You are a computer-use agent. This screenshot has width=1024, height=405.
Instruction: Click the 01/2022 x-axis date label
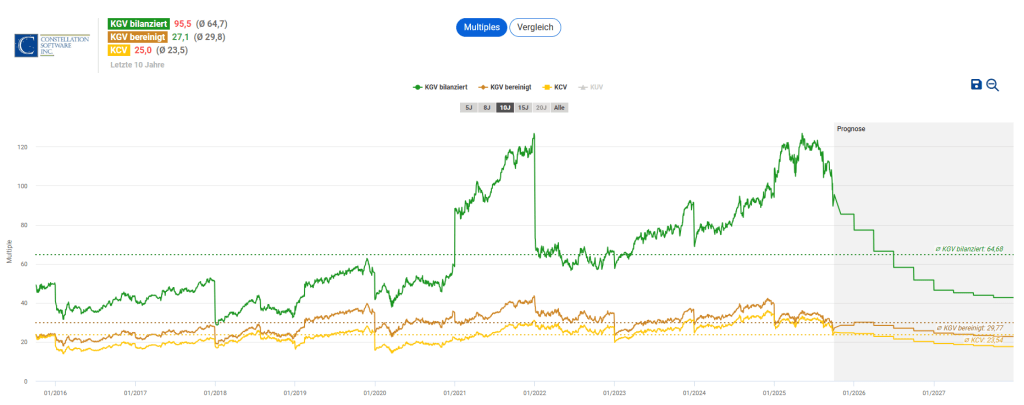(x=533, y=394)
